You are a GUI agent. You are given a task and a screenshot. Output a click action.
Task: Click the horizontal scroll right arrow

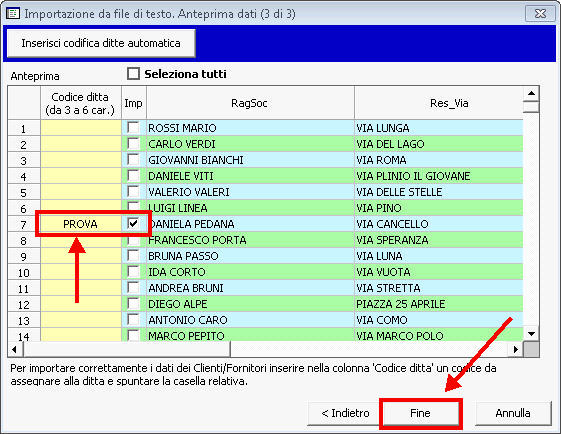[x=516, y=349]
